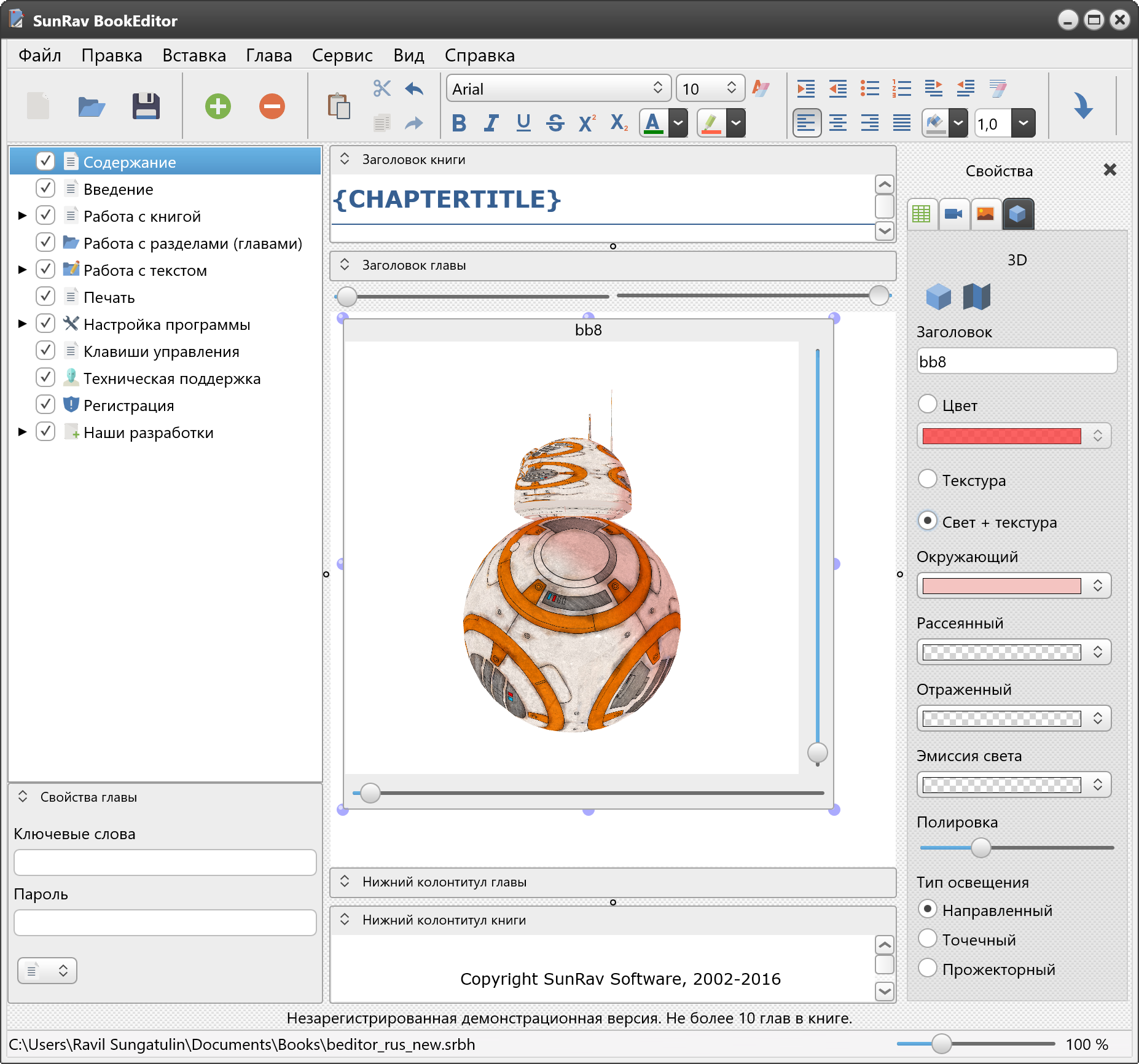Click the red Цвет color swatch

coord(1001,436)
